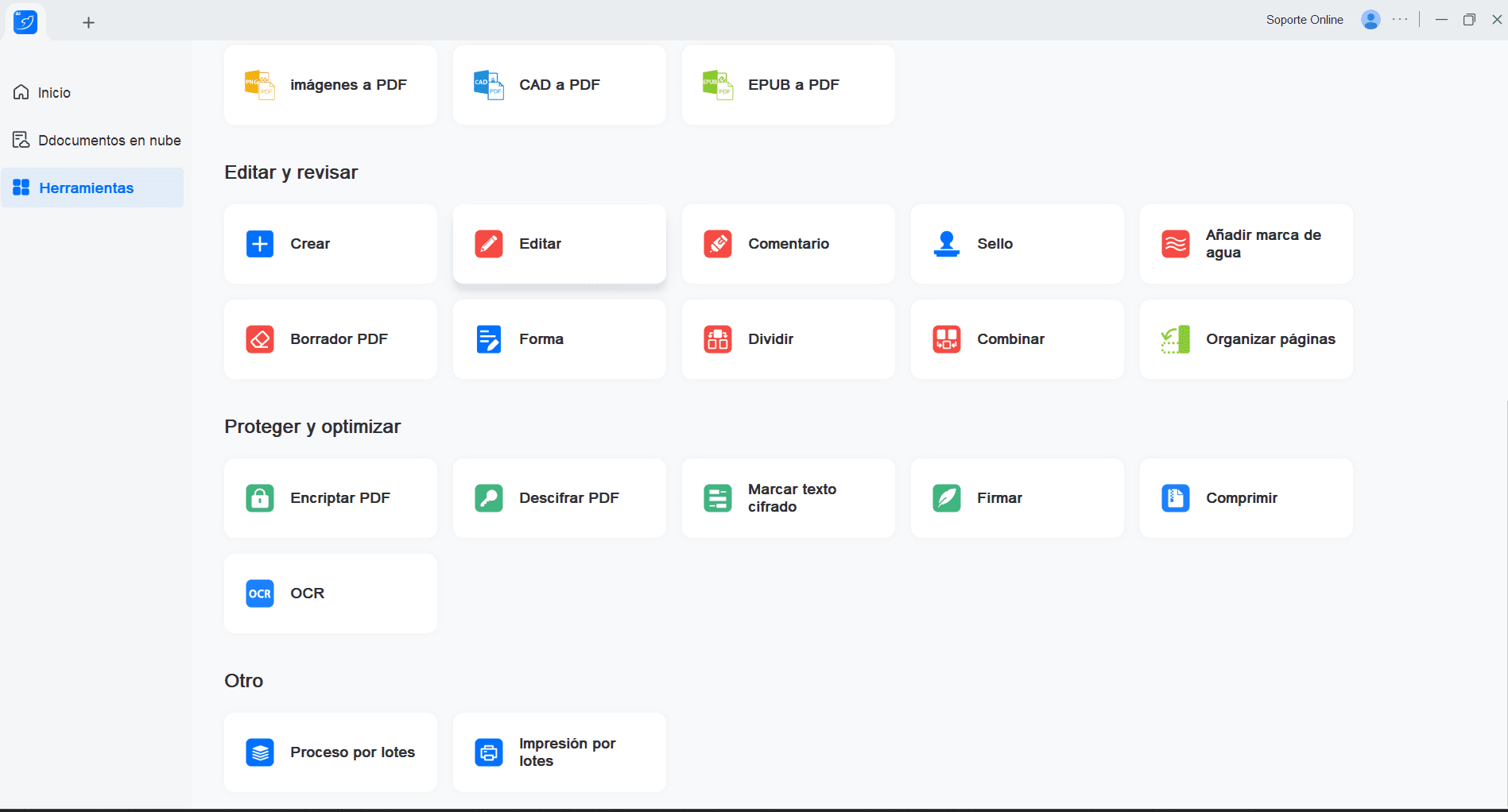This screenshot has height=812, width=1508.
Task: Open the user account avatar
Action: click(x=1370, y=20)
